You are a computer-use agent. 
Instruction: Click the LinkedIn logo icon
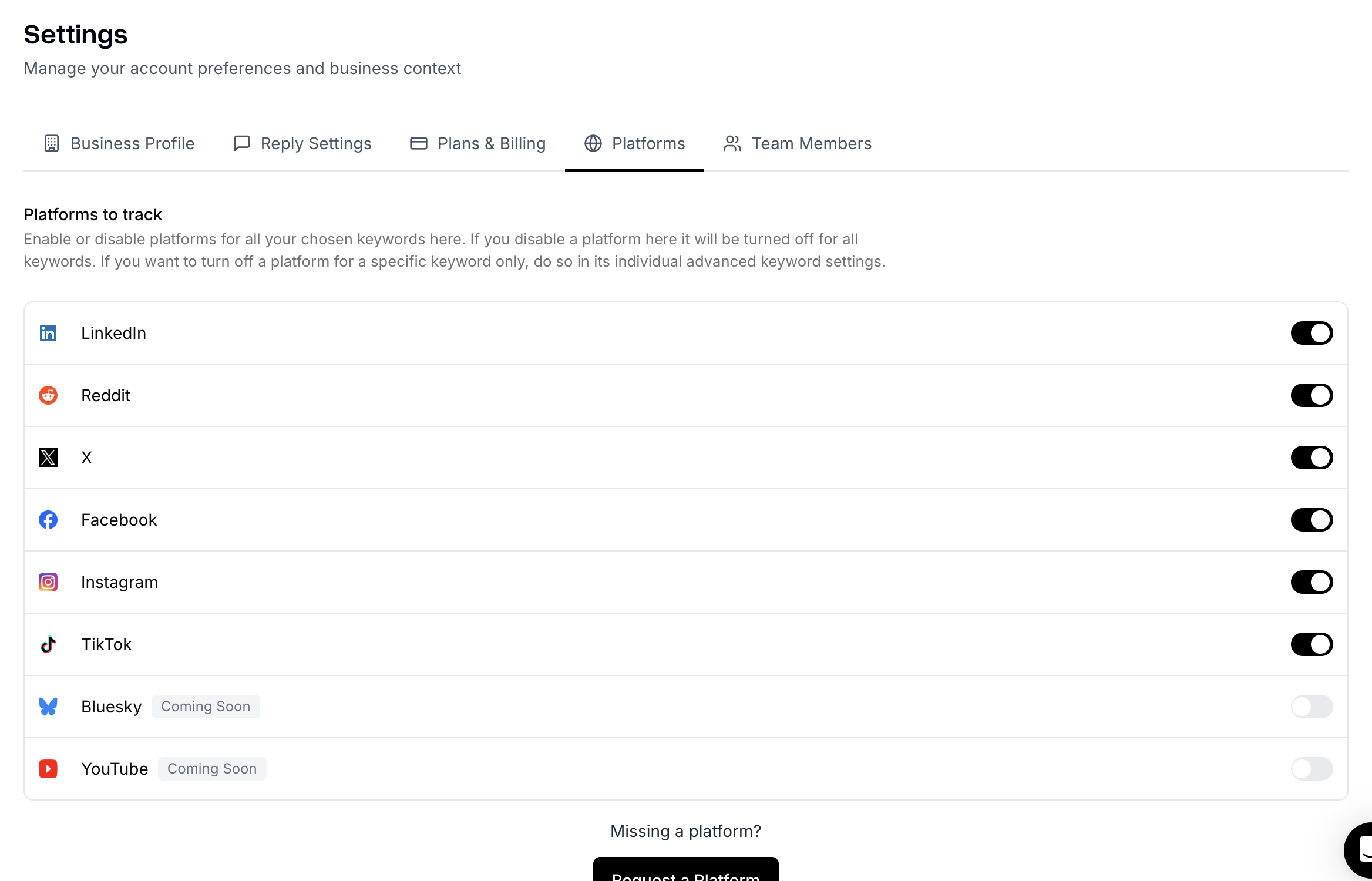click(x=48, y=333)
